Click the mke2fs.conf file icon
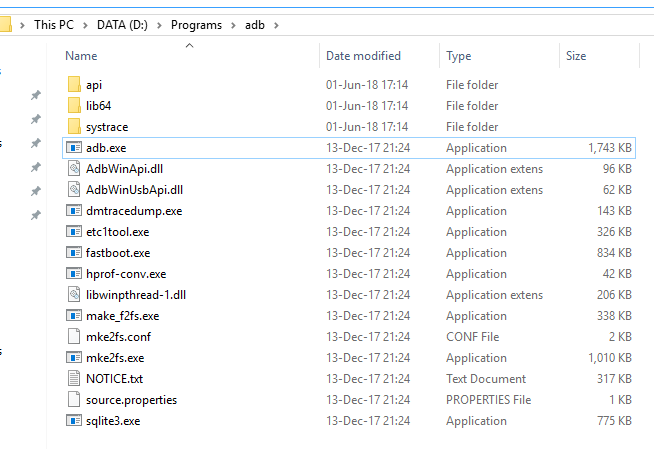This screenshot has height=449, width=654. coord(74,336)
